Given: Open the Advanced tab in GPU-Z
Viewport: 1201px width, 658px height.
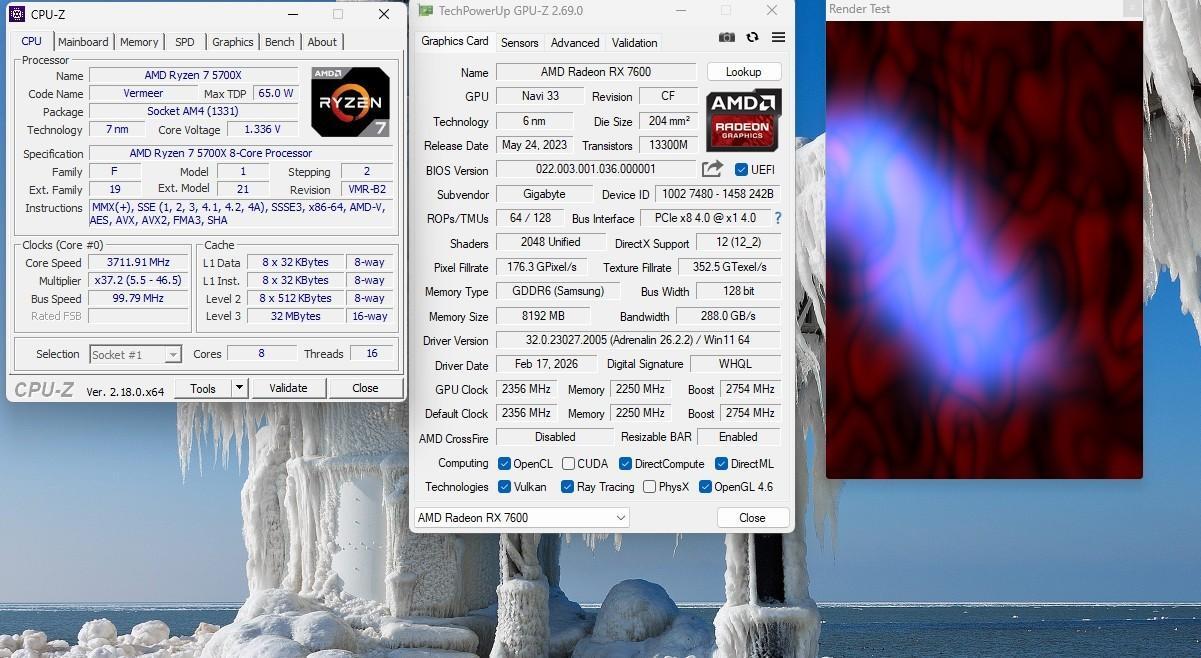Looking at the screenshot, I should [575, 43].
